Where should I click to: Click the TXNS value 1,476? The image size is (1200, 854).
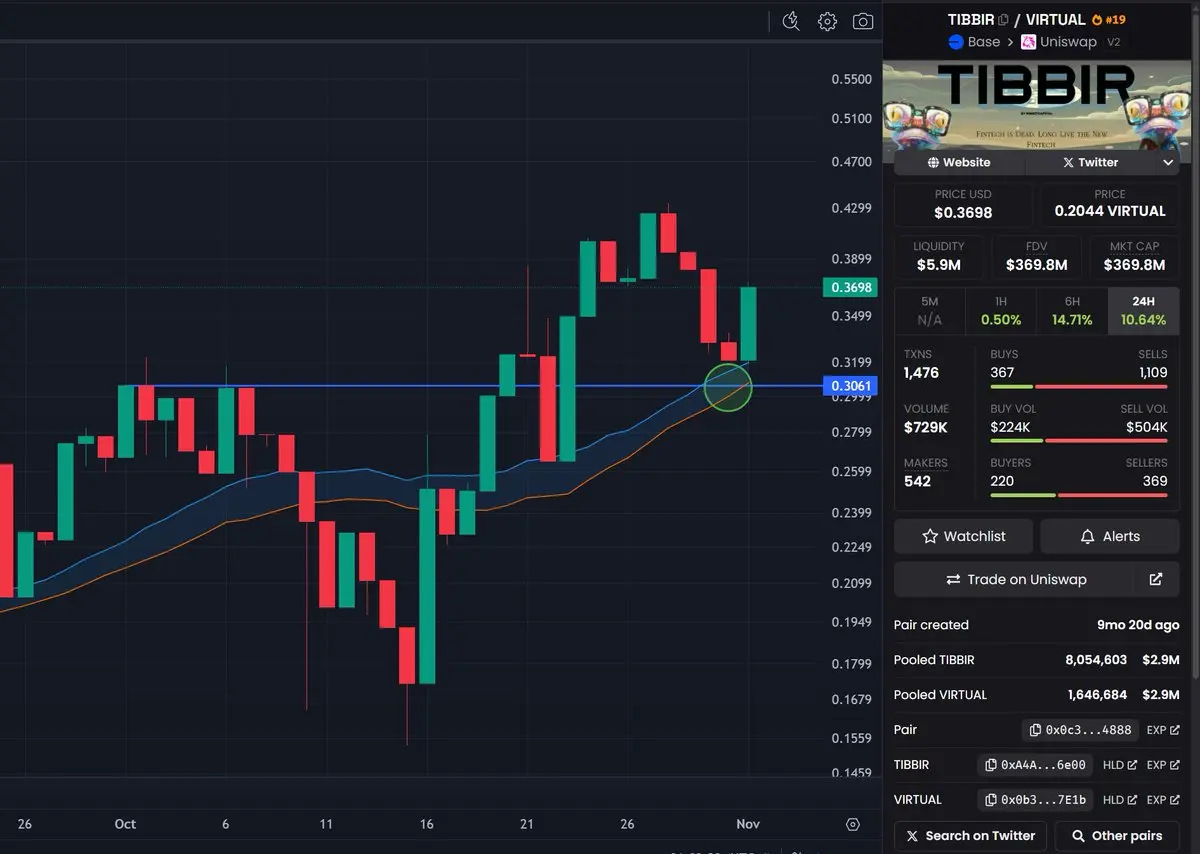coord(922,373)
